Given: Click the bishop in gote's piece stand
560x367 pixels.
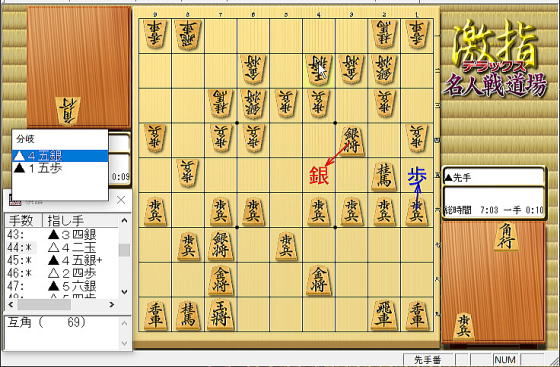Looking at the screenshot, I should [68, 111].
